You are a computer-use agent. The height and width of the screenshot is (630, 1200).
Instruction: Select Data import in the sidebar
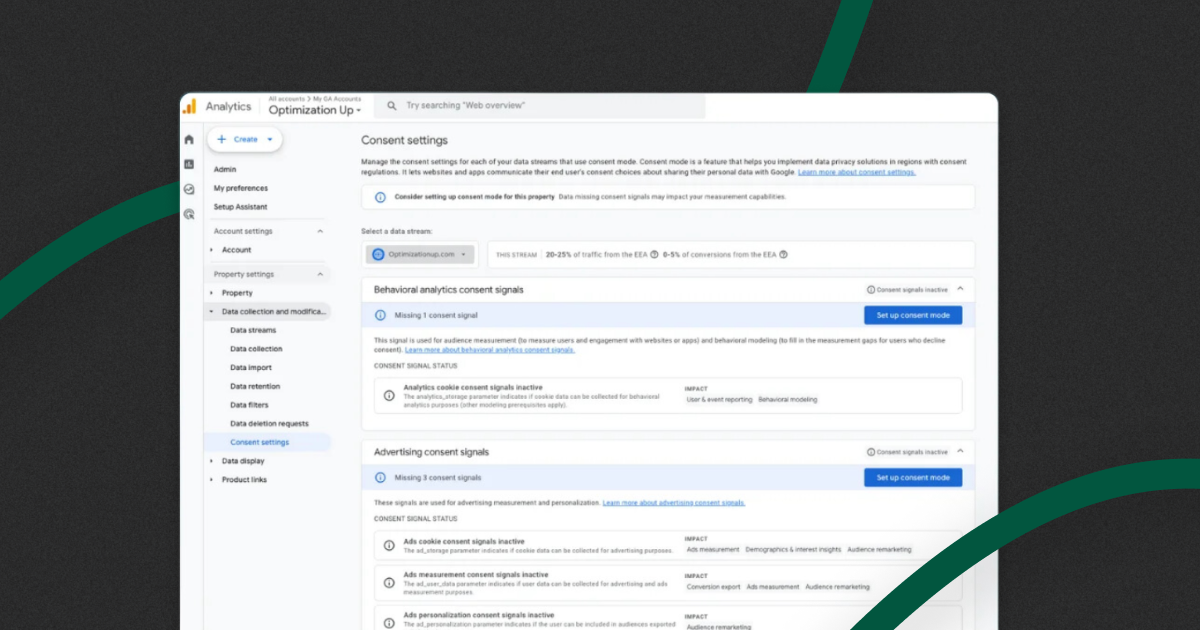tap(251, 368)
